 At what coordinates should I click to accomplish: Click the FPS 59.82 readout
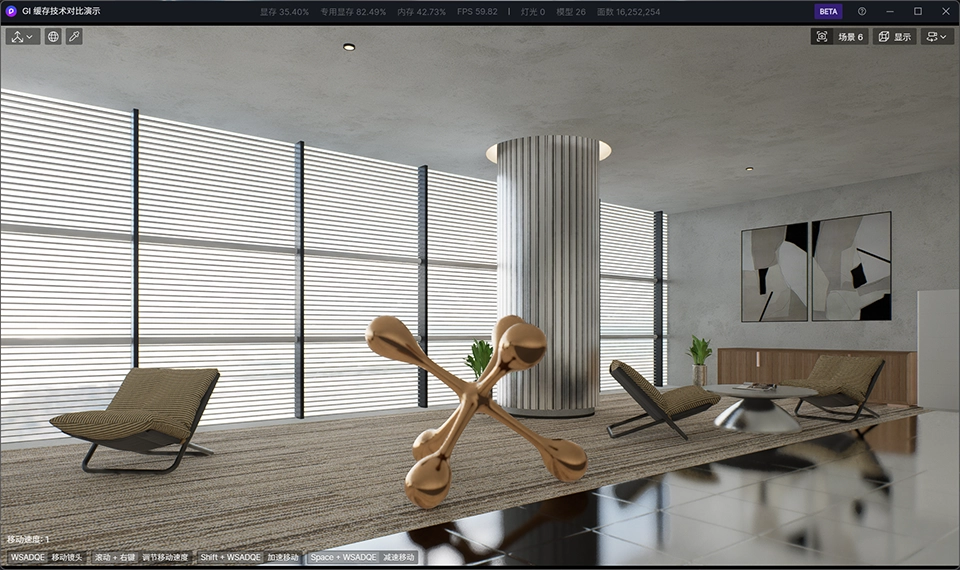[x=477, y=11]
